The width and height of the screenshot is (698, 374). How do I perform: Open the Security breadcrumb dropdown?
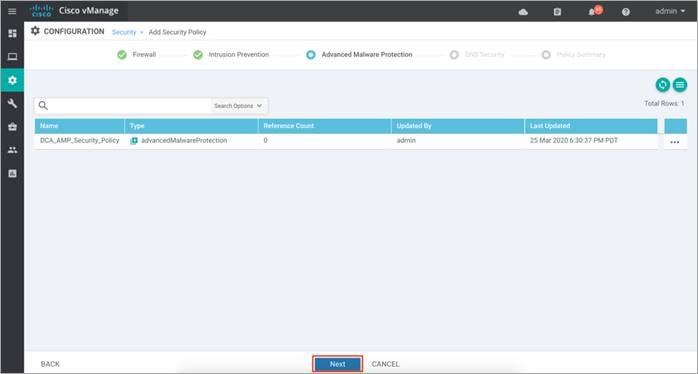click(x=128, y=32)
